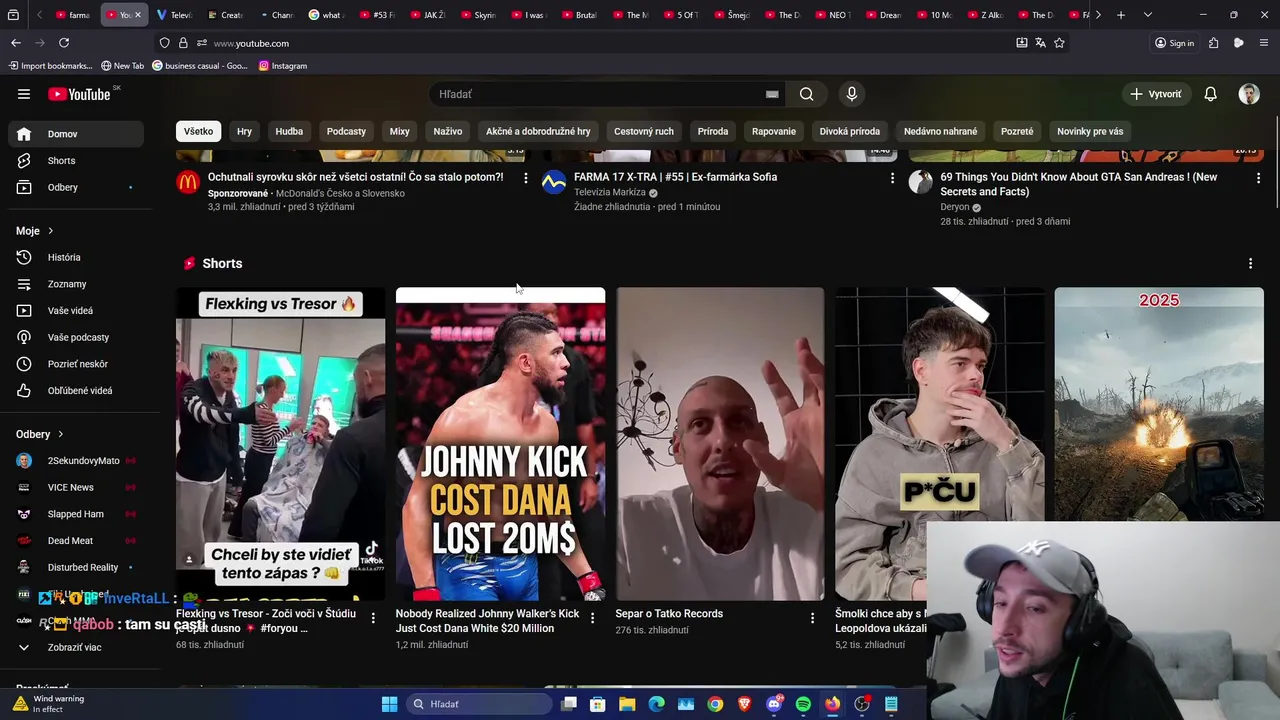Open Discord from taskbar
The width and height of the screenshot is (1280, 720).
[x=774, y=704]
